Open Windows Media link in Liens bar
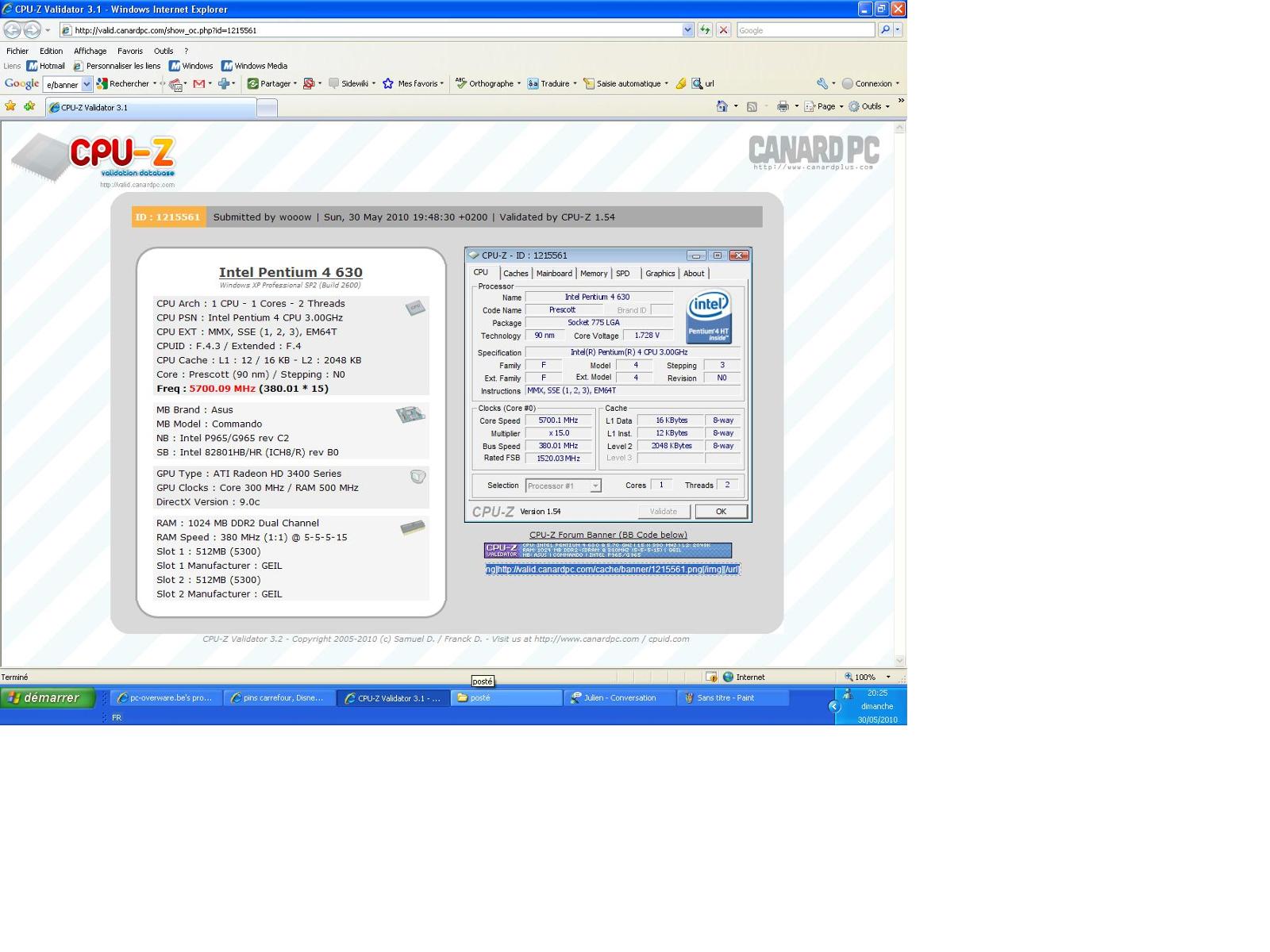The image size is (1270, 952). pos(254,66)
